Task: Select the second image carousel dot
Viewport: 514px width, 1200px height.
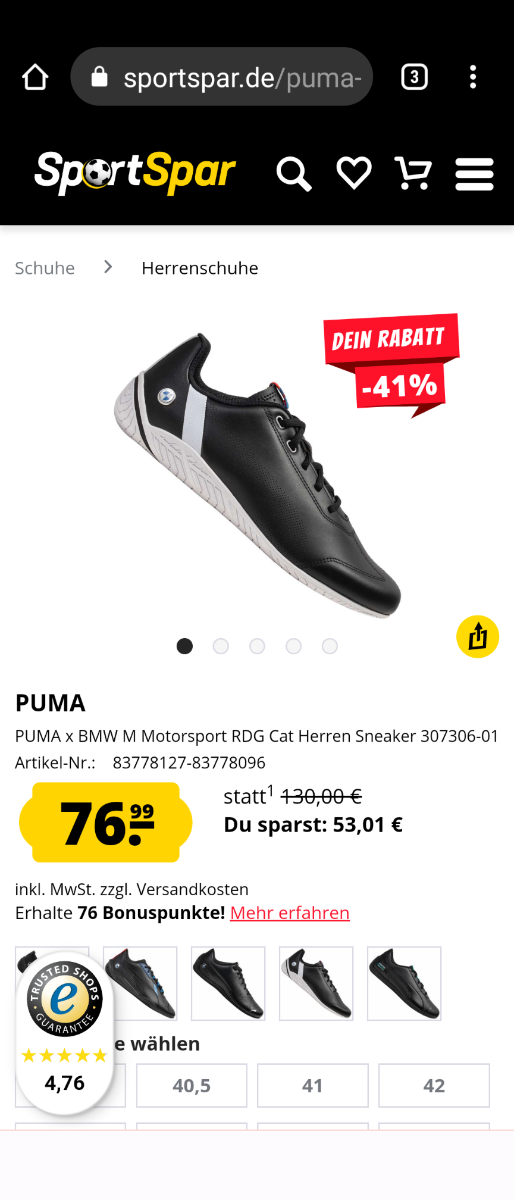Action: (x=221, y=646)
